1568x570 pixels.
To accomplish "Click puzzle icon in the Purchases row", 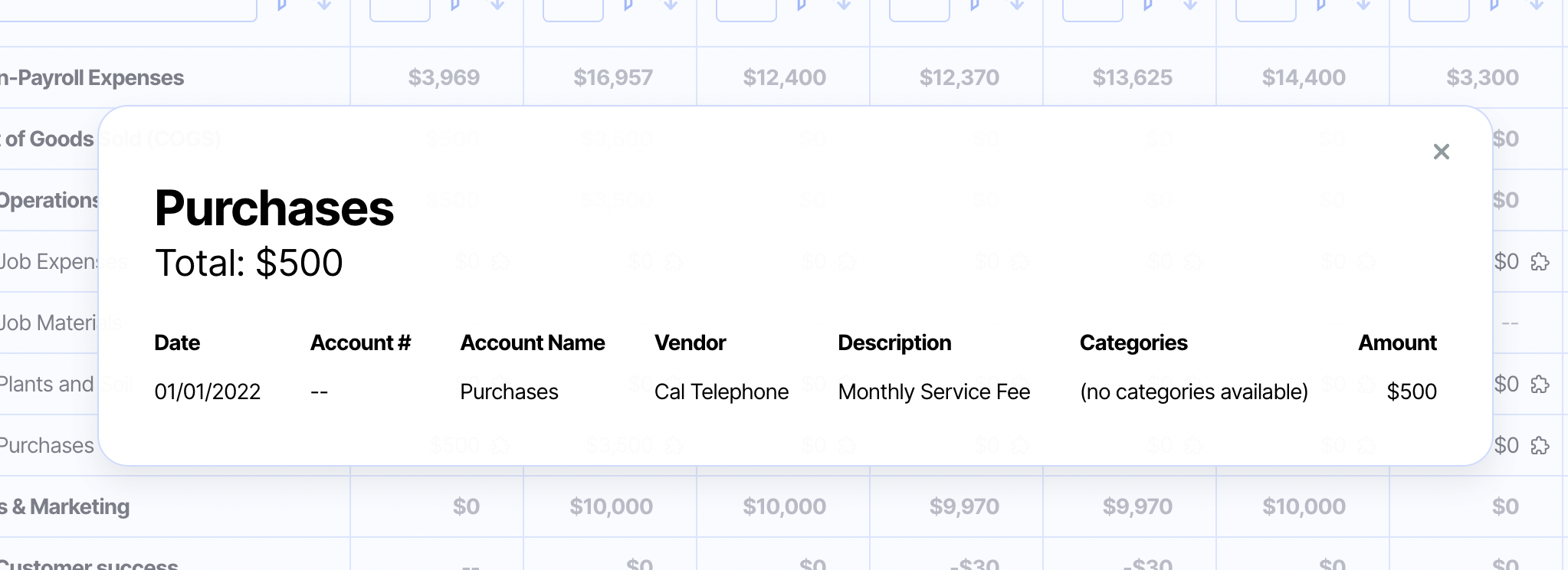I will click(x=1540, y=446).
